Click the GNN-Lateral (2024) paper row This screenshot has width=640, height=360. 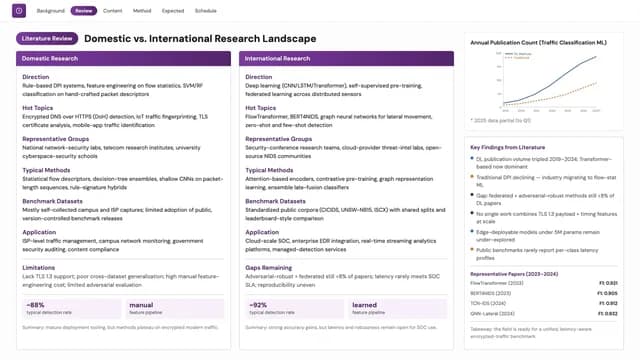[x=544, y=313]
